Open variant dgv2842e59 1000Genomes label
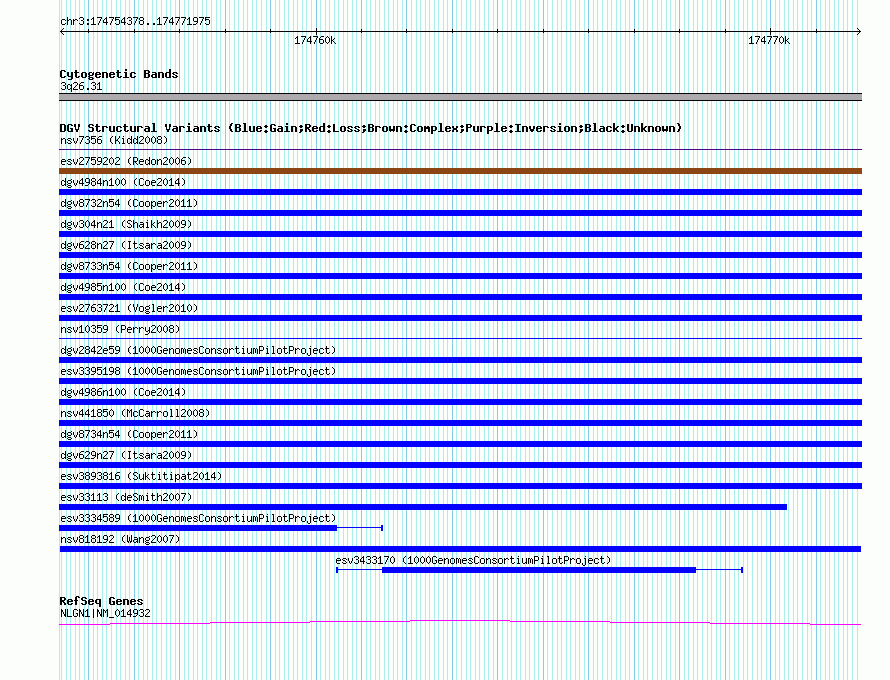The height and width of the screenshot is (680, 890). 198,350
